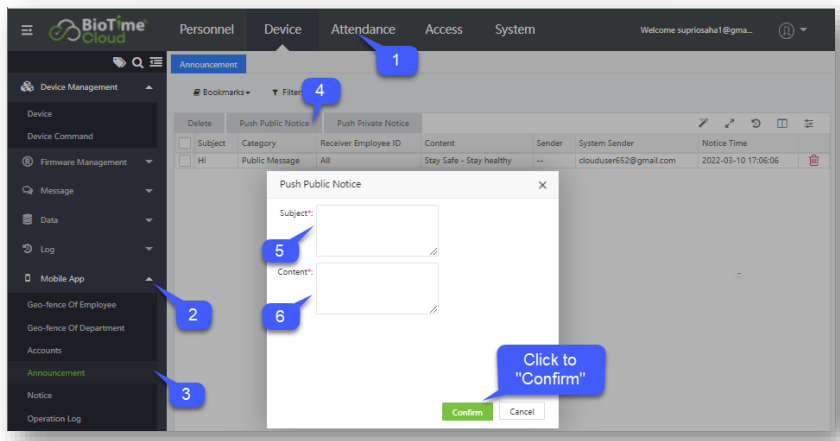
Task: Click the magic wand icon in table toolbar
Action: pyautogui.click(x=704, y=123)
